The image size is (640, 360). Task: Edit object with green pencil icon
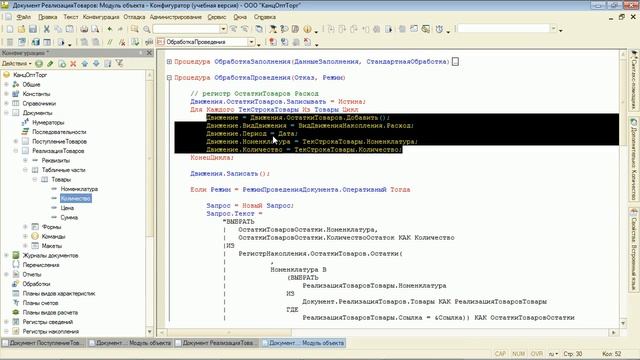click(x=50, y=63)
